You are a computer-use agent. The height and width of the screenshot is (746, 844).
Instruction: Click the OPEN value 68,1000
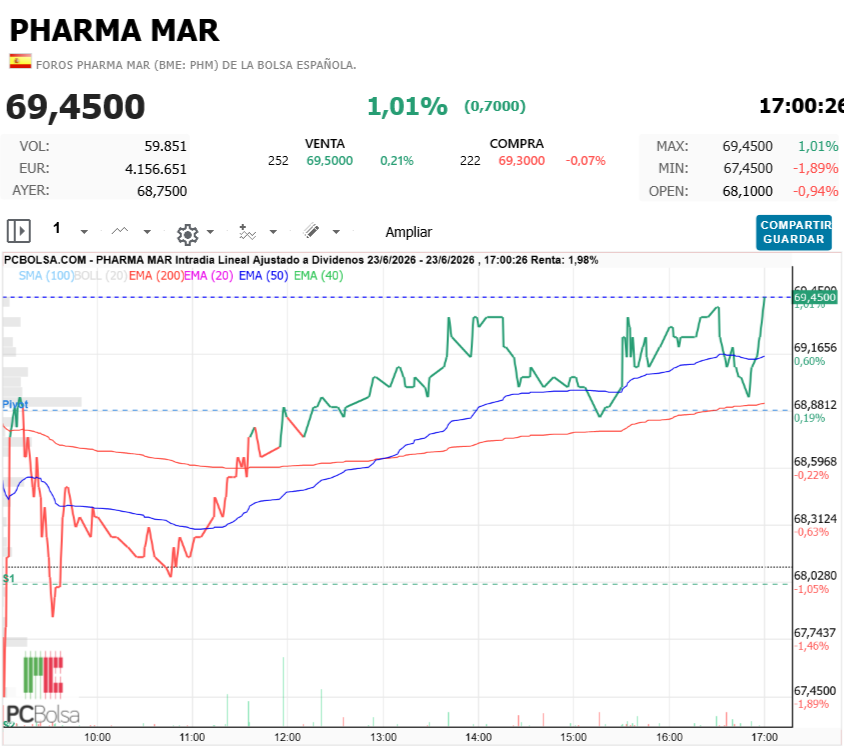[748, 191]
